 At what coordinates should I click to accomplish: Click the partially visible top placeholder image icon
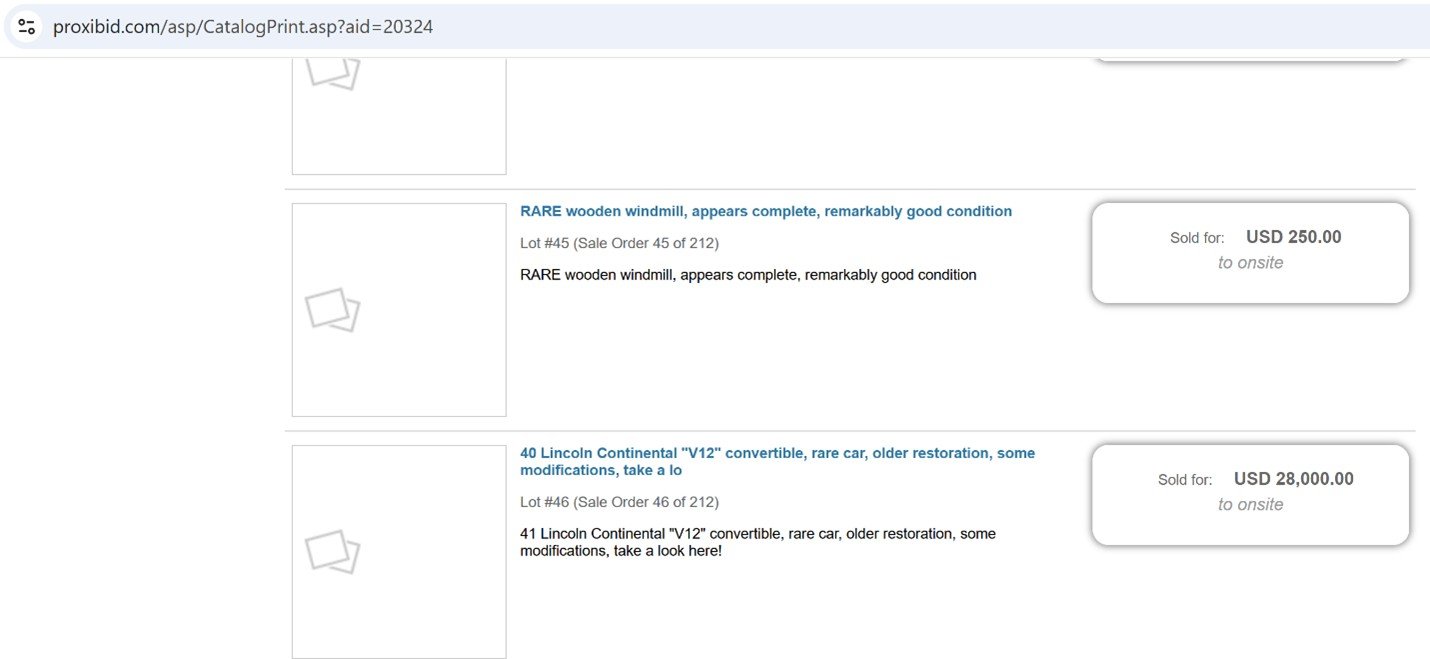(332, 72)
